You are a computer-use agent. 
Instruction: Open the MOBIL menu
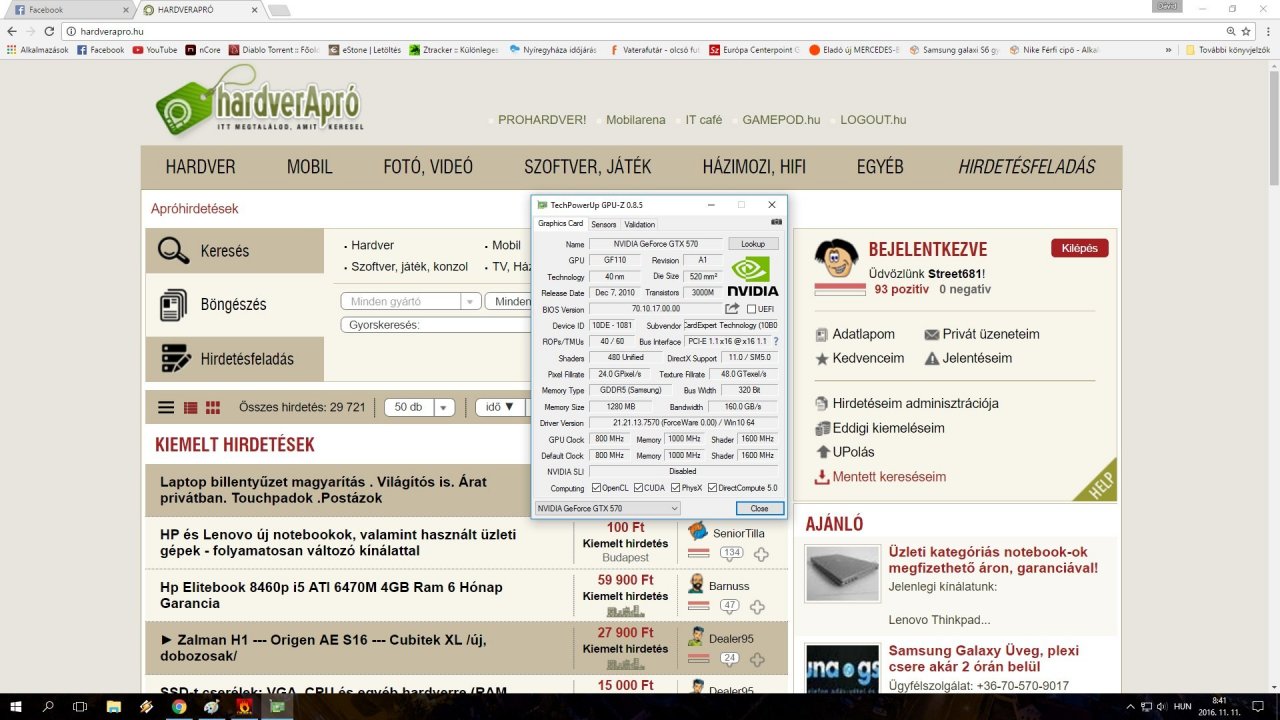[x=310, y=167]
